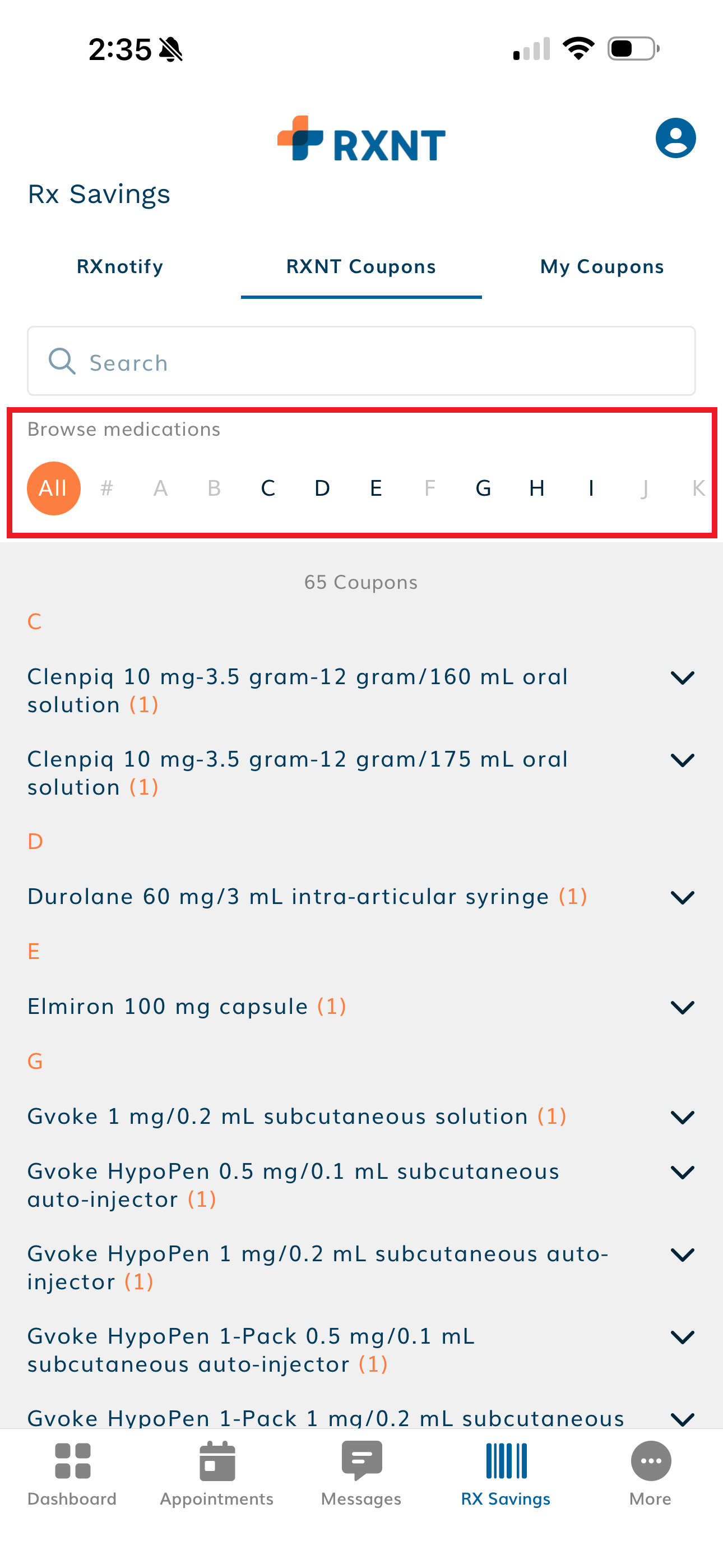Open the Dashboard tab icon
This screenshot has width=723, height=1568.
pyautogui.click(x=72, y=1460)
